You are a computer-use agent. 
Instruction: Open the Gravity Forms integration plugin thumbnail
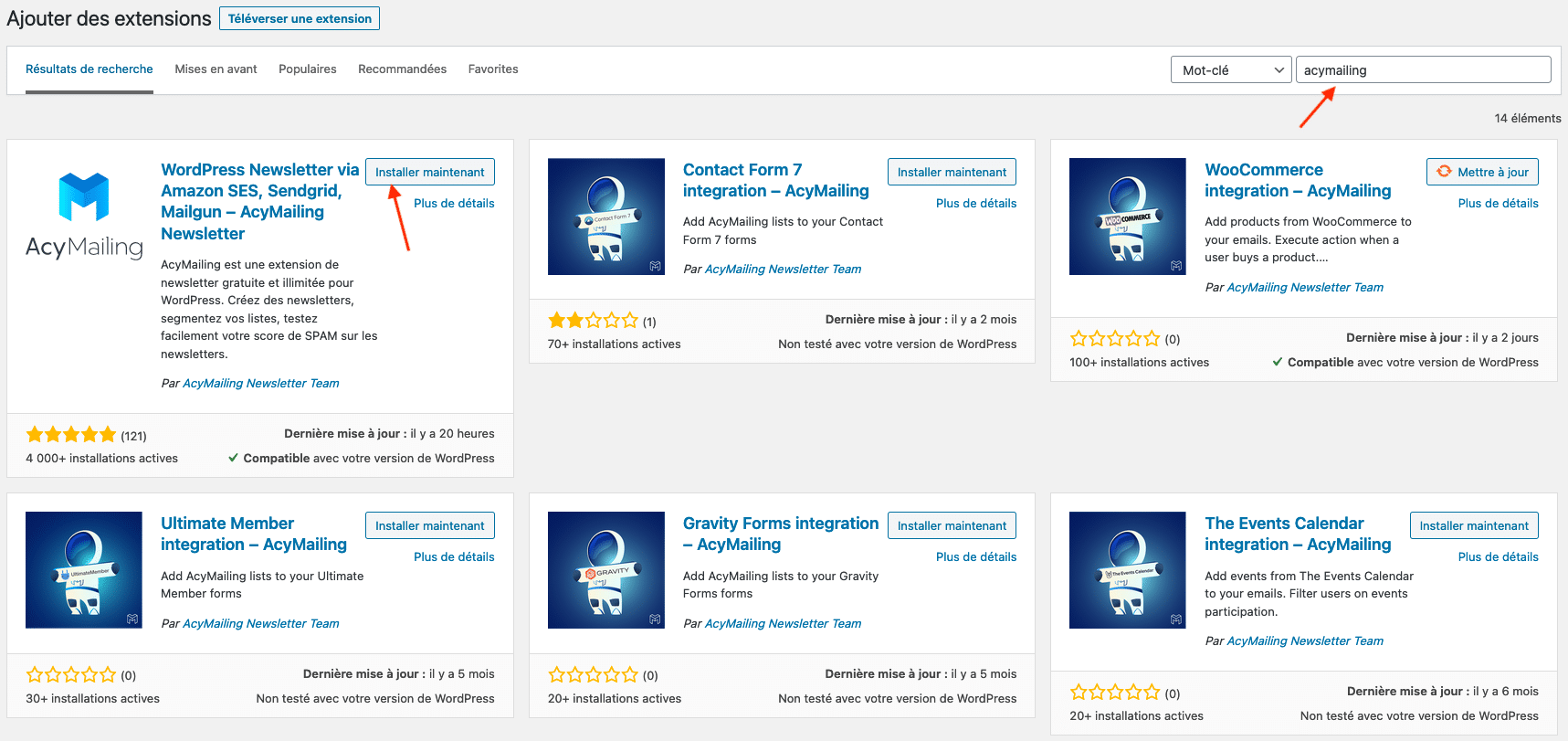[x=605, y=570]
